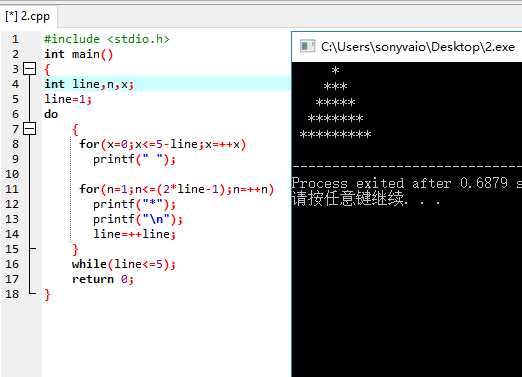Viewport: 522px width, 377px height.
Task: Click the empty line 10 in the editor
Action: (166, 174)
